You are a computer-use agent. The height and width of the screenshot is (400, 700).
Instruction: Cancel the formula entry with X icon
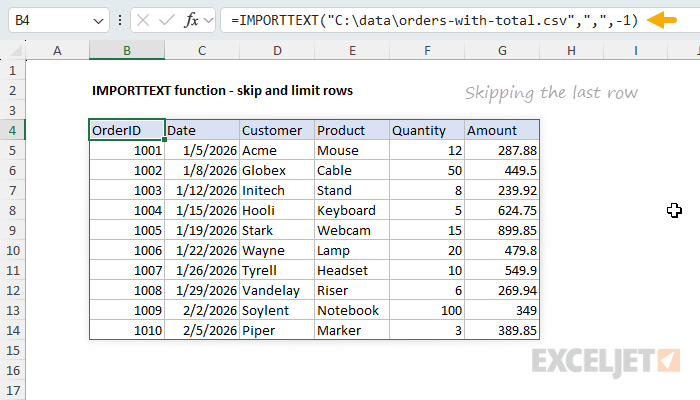[143, 21]
